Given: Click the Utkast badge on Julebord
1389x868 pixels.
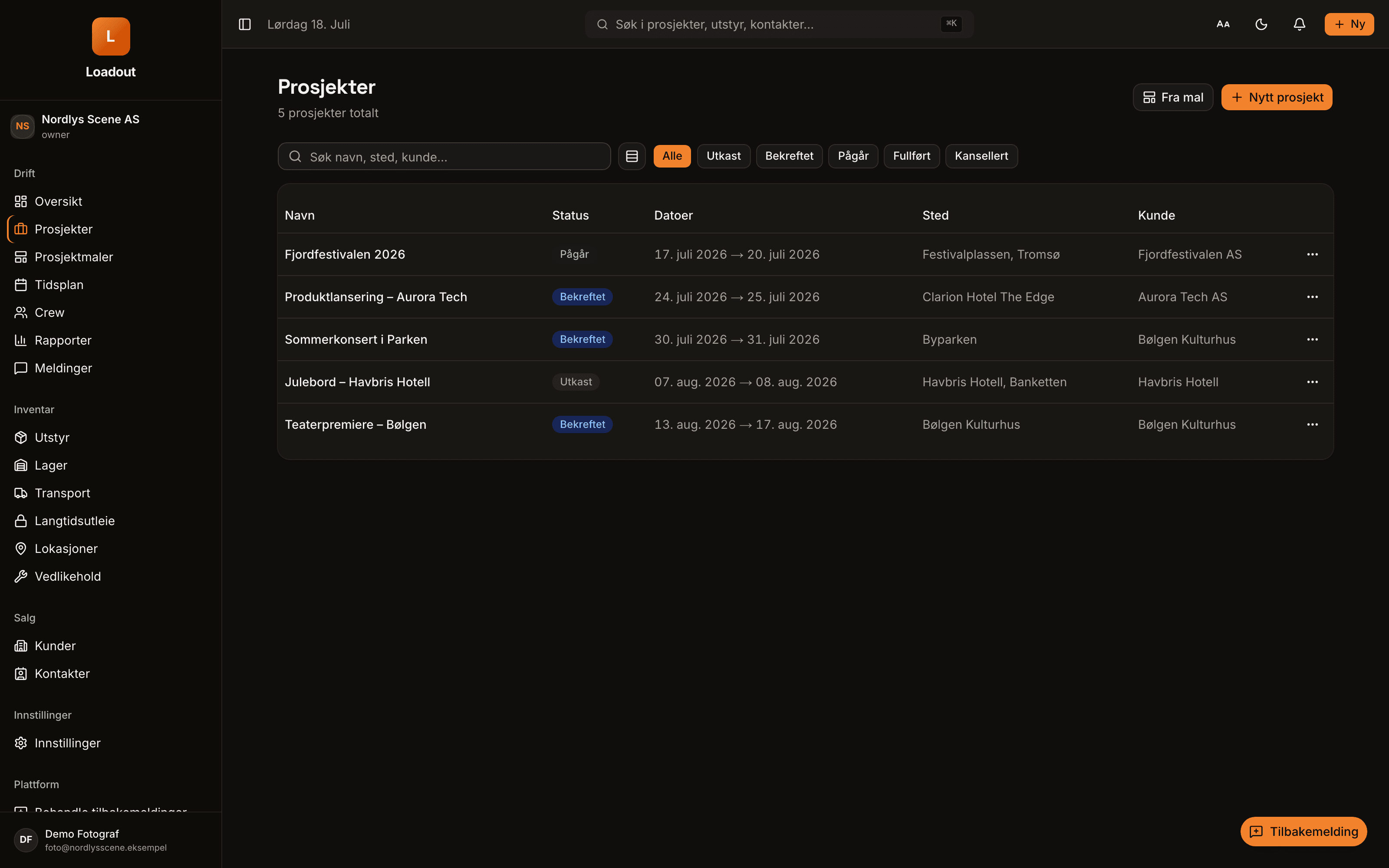Looking at the screenshot, I should [x=576, y=382].
